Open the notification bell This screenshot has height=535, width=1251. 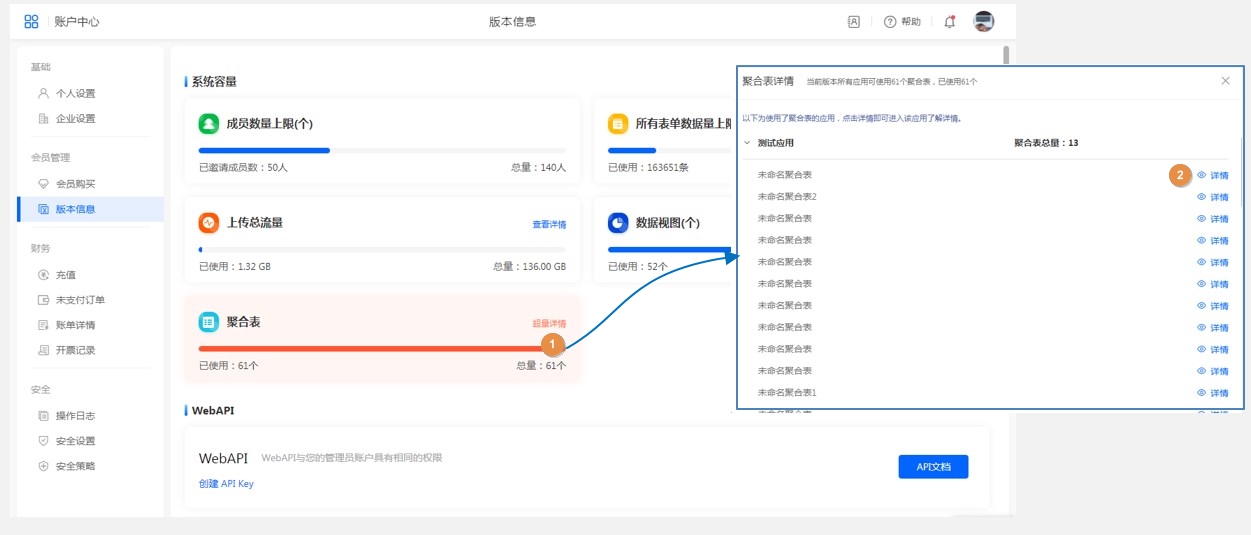click(950, 22)
